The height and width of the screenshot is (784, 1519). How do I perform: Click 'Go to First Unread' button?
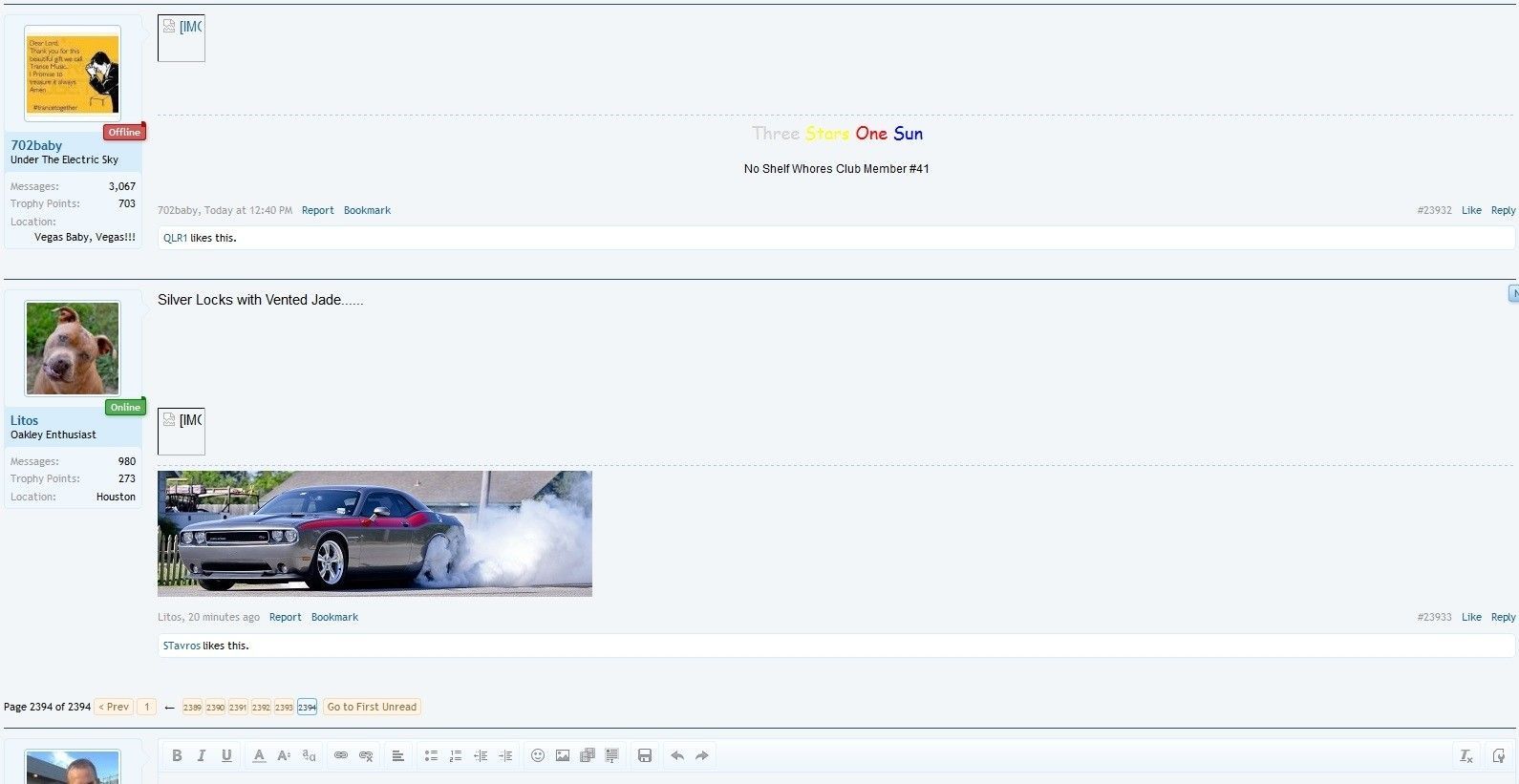click(372, 707)
